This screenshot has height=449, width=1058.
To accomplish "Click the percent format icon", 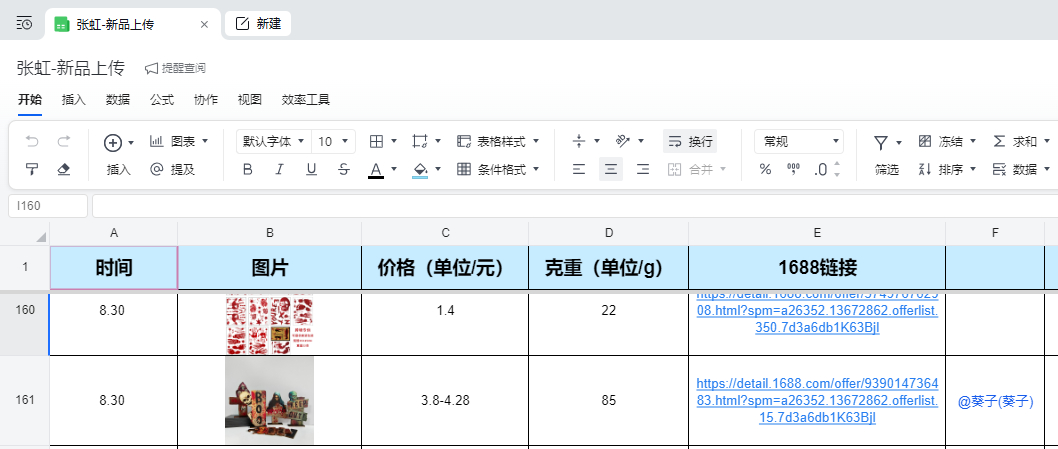I will click(765, 169).
